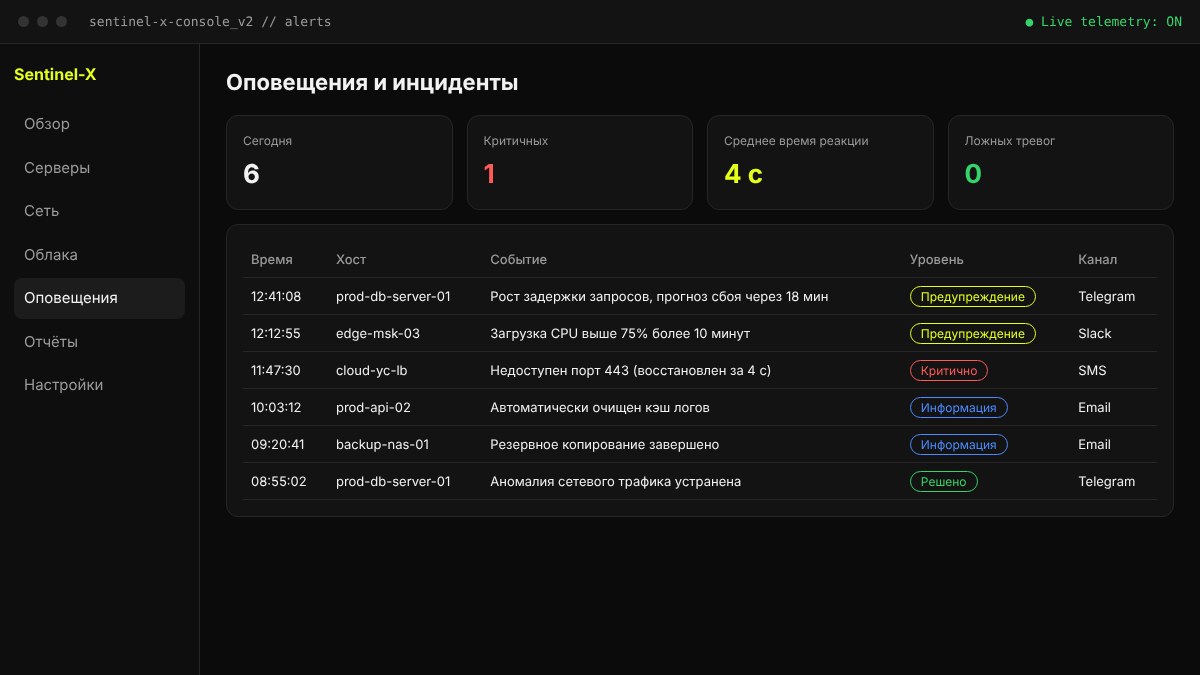Click the timestamp 12:41:08
Viewport: 1200px width, 675px height.
click(x=276, y=297)
